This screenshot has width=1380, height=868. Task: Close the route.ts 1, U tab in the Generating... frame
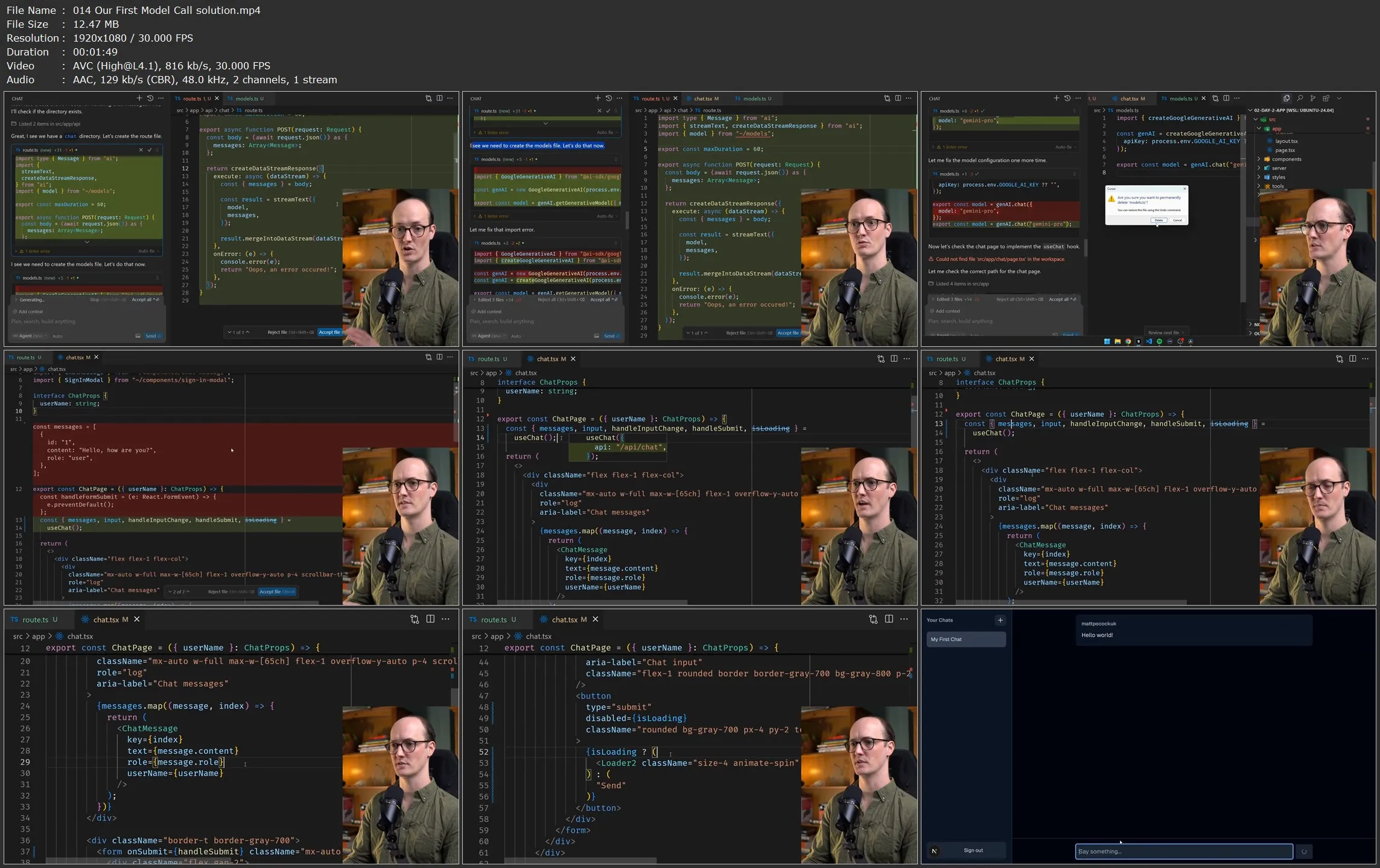click(x=217, y=98)
